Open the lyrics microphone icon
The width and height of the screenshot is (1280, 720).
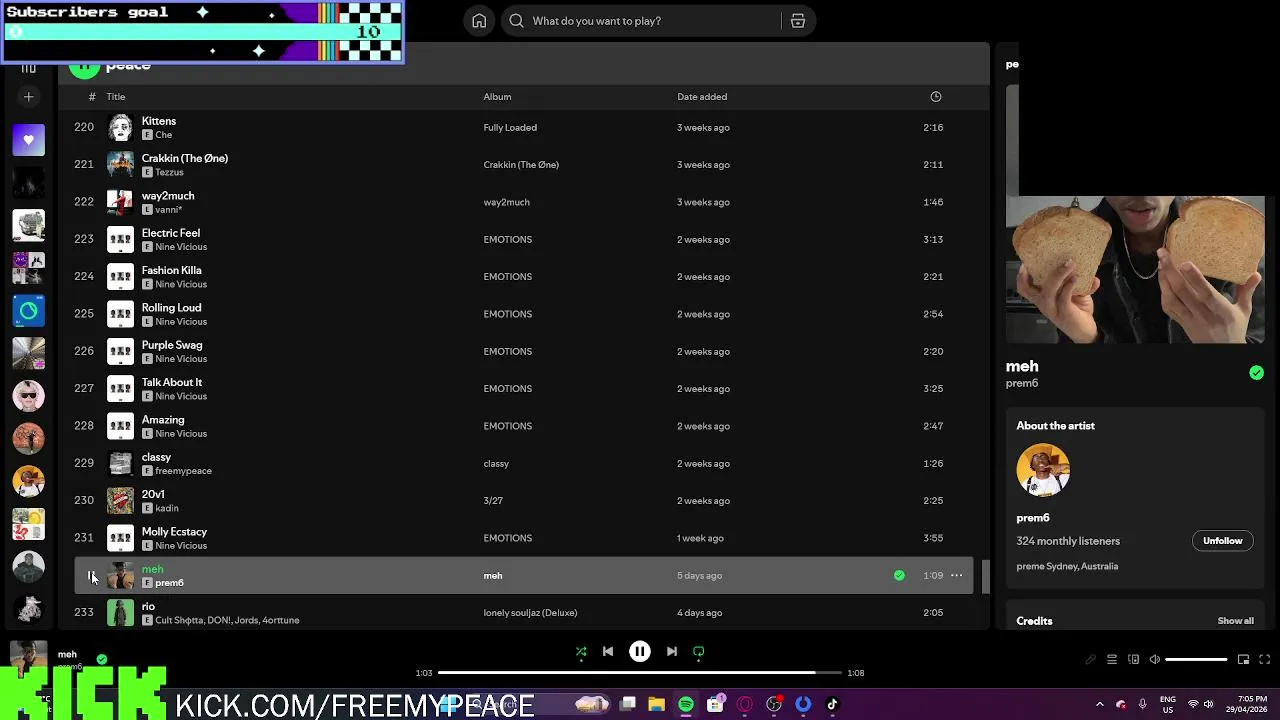(1091, 660)
